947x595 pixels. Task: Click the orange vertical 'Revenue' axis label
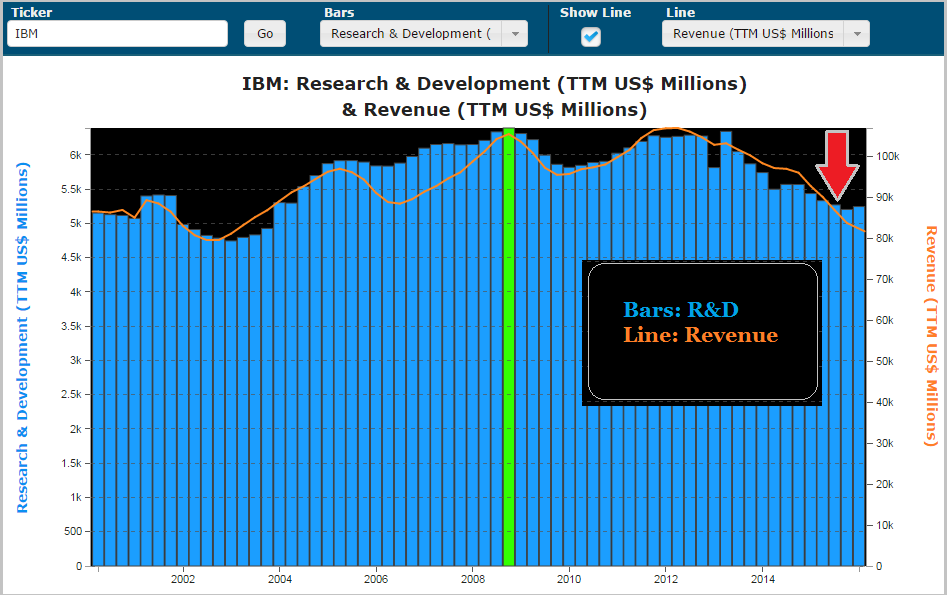[931, 336]
